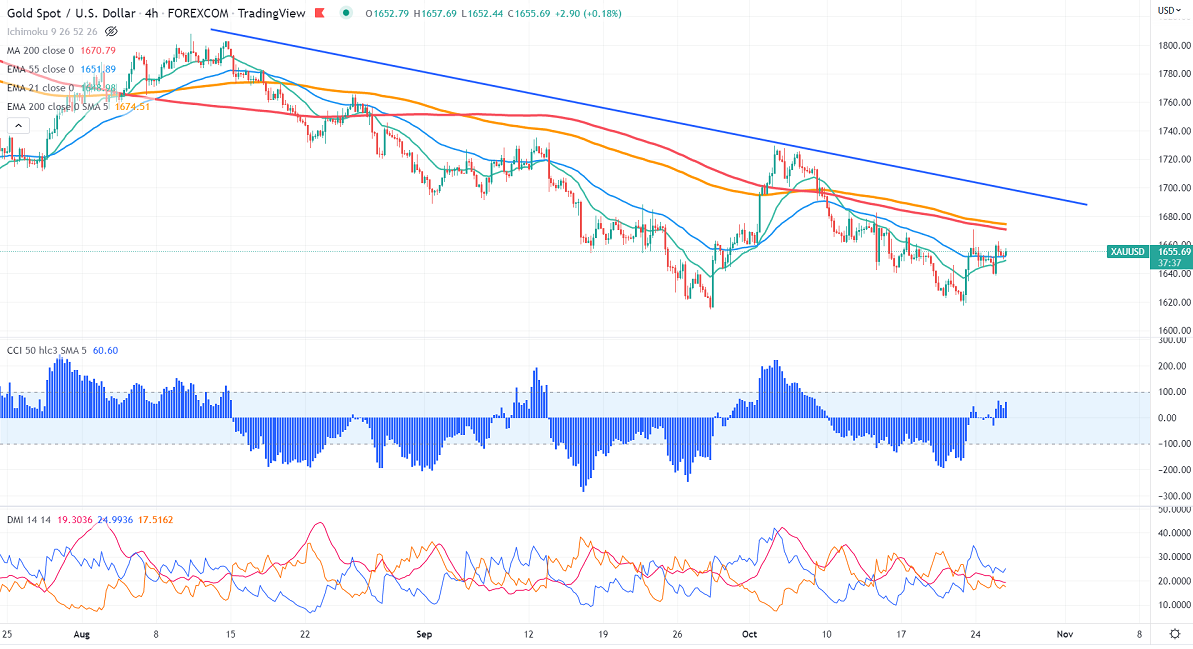The height and width of the screenshot is (649, 1193).
Task: Click the TradingView source label
Action: (x=272, y=13)
